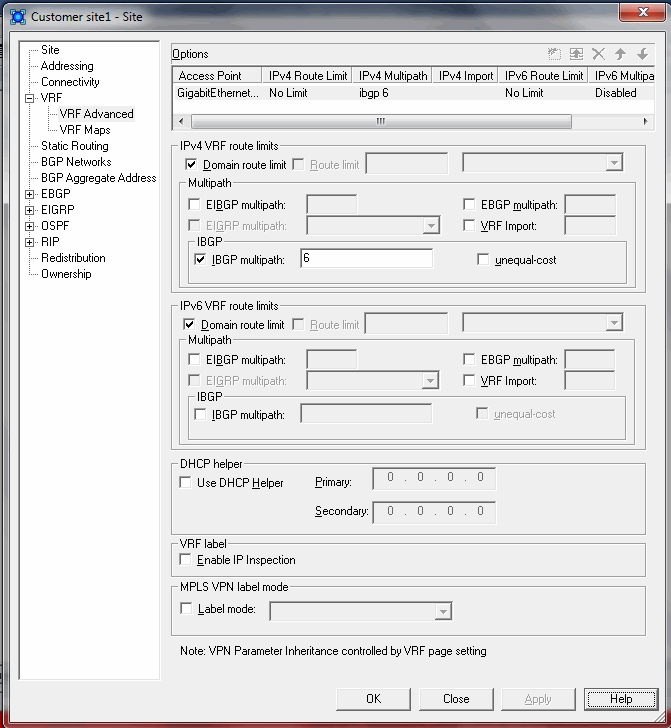Toggle IPv4 Domain route limit checkbox

pyautogui.click(x=191, y=164)
